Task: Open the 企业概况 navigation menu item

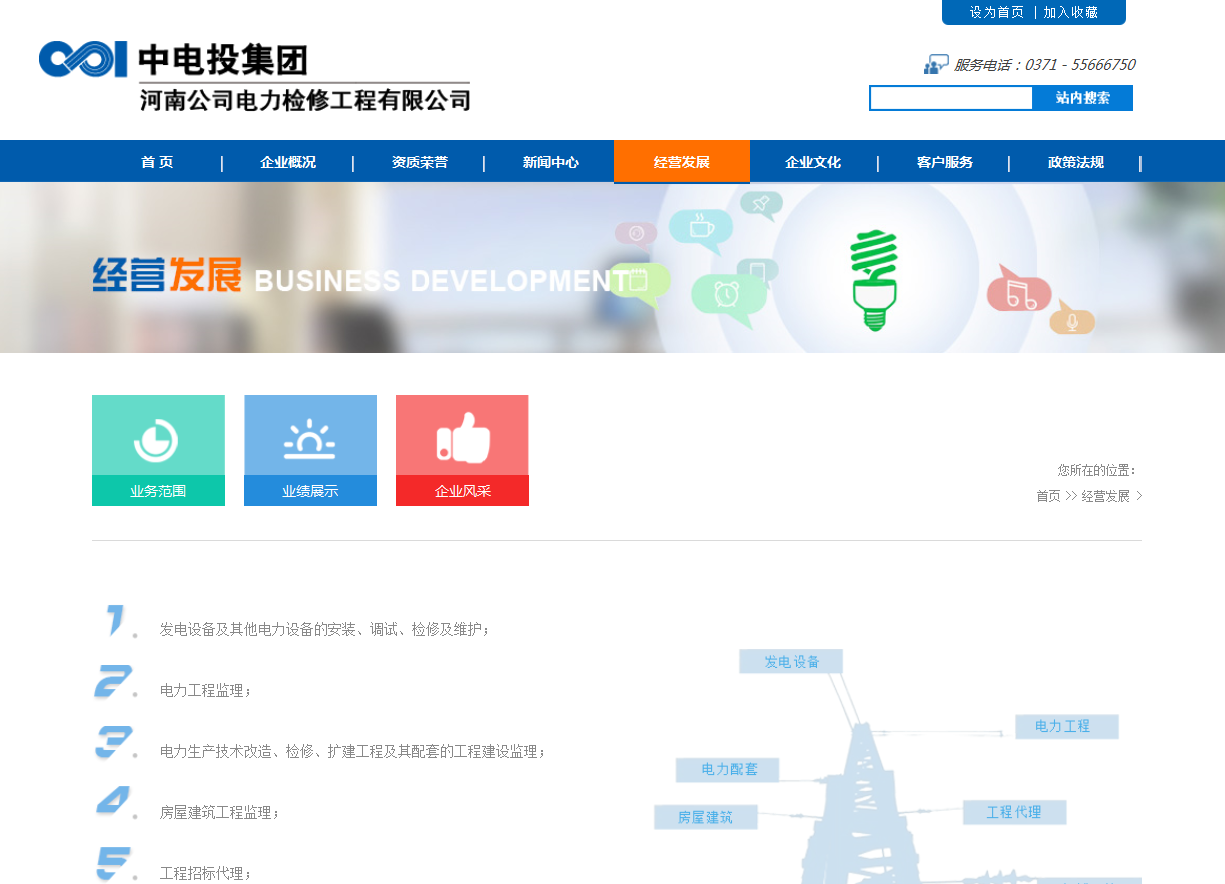Action: click(288, 162)
